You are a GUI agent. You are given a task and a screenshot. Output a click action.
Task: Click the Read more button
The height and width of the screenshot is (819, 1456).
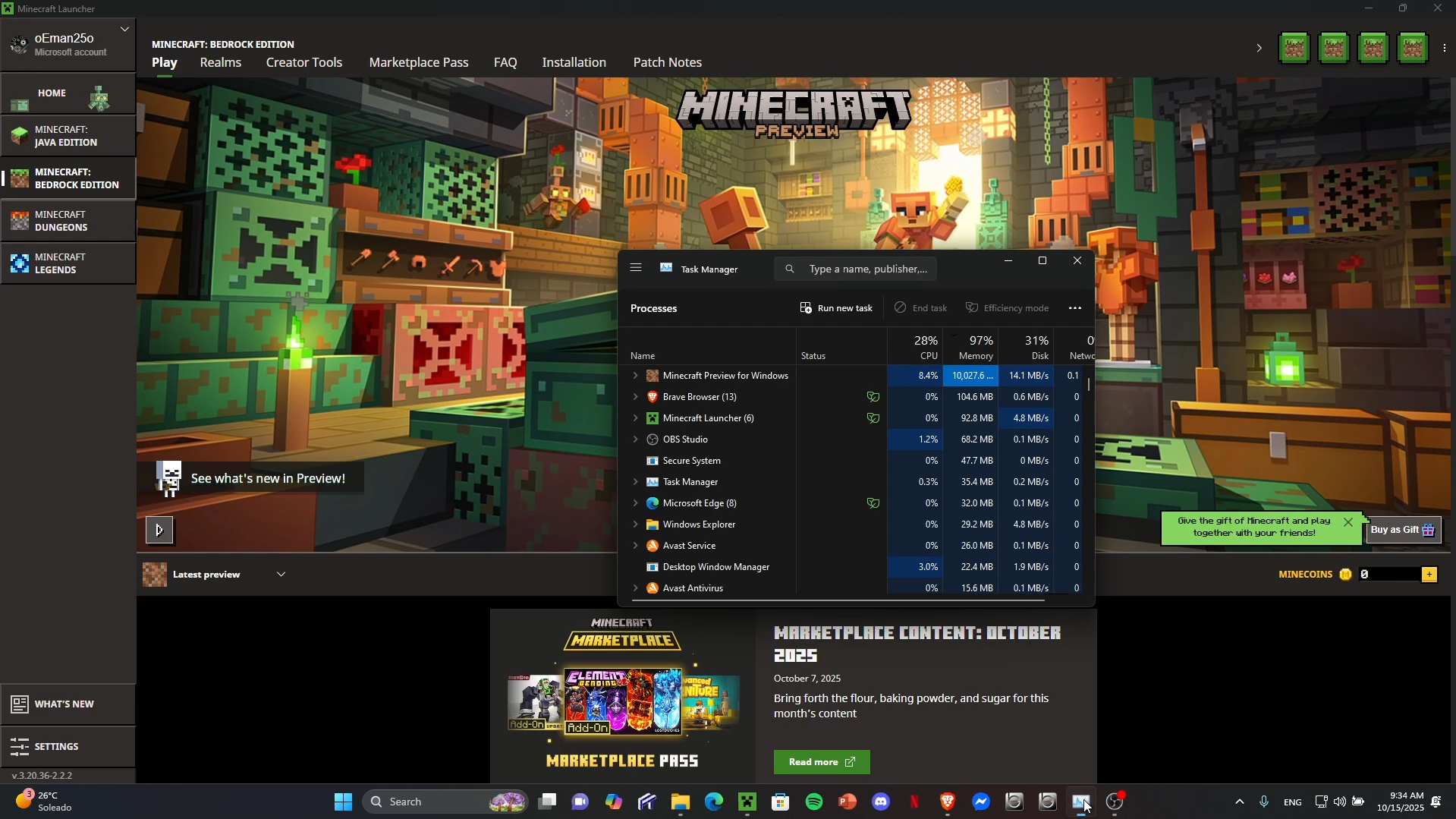(821, 762)
